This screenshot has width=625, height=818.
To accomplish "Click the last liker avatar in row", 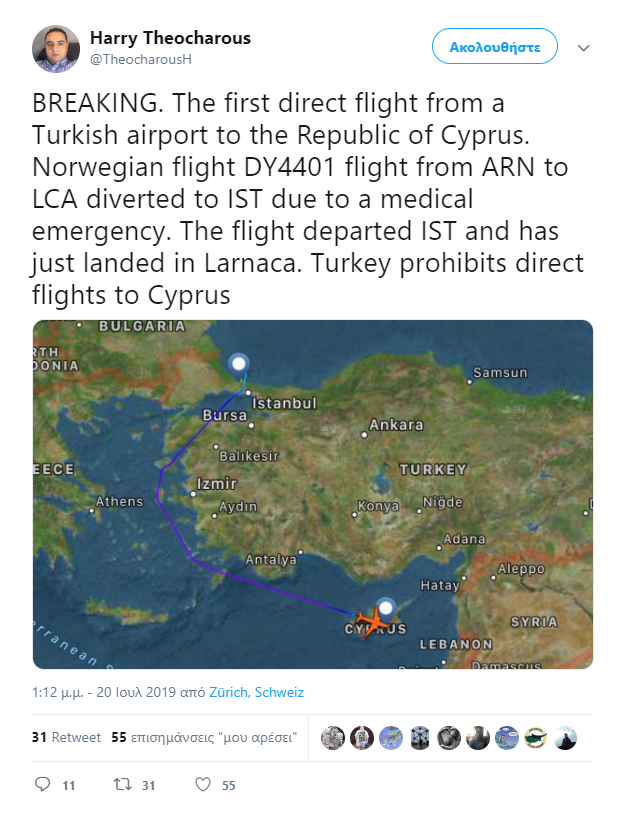I will coord(565,738).
